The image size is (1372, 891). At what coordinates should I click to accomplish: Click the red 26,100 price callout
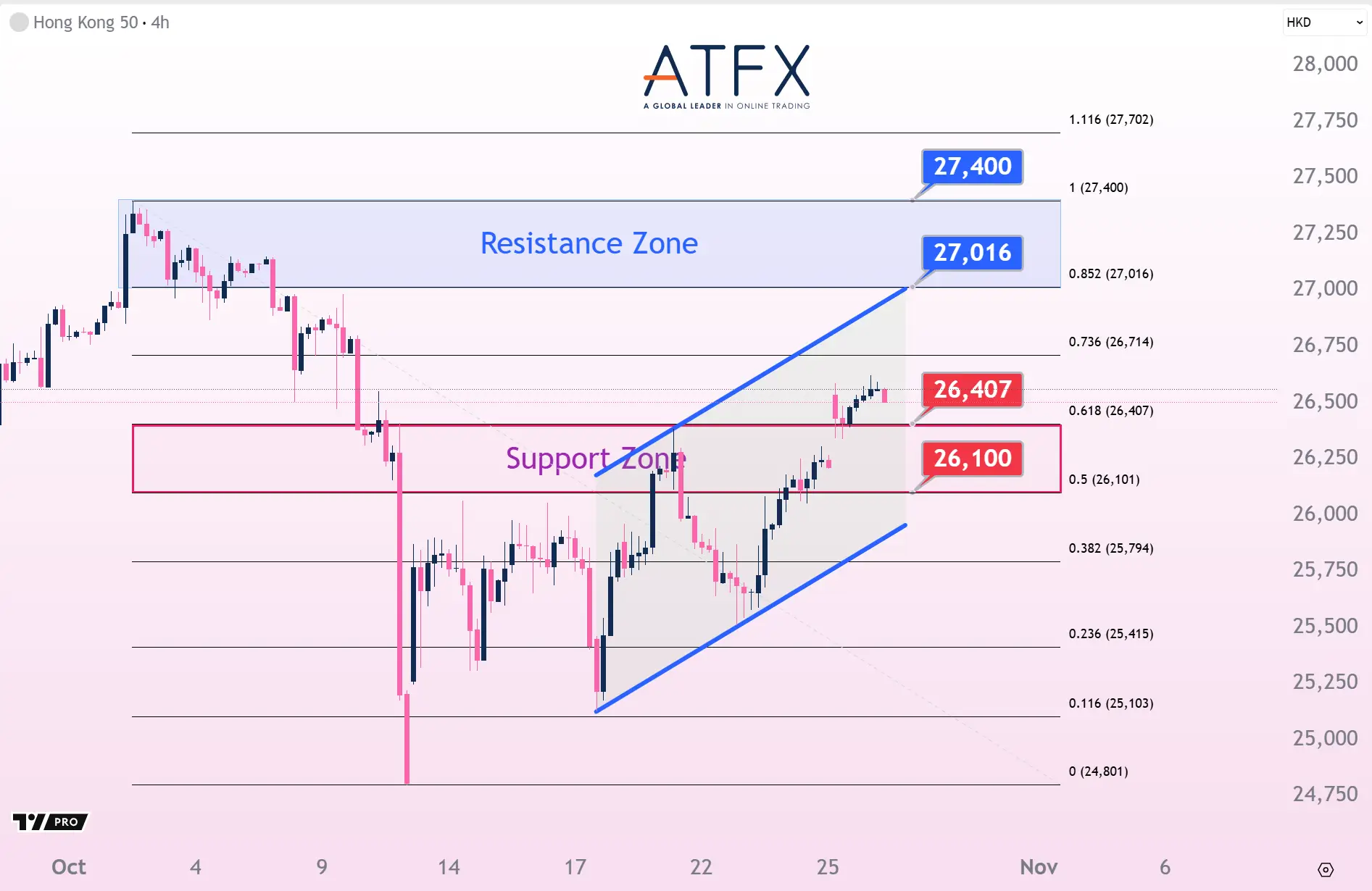(972, 459)
